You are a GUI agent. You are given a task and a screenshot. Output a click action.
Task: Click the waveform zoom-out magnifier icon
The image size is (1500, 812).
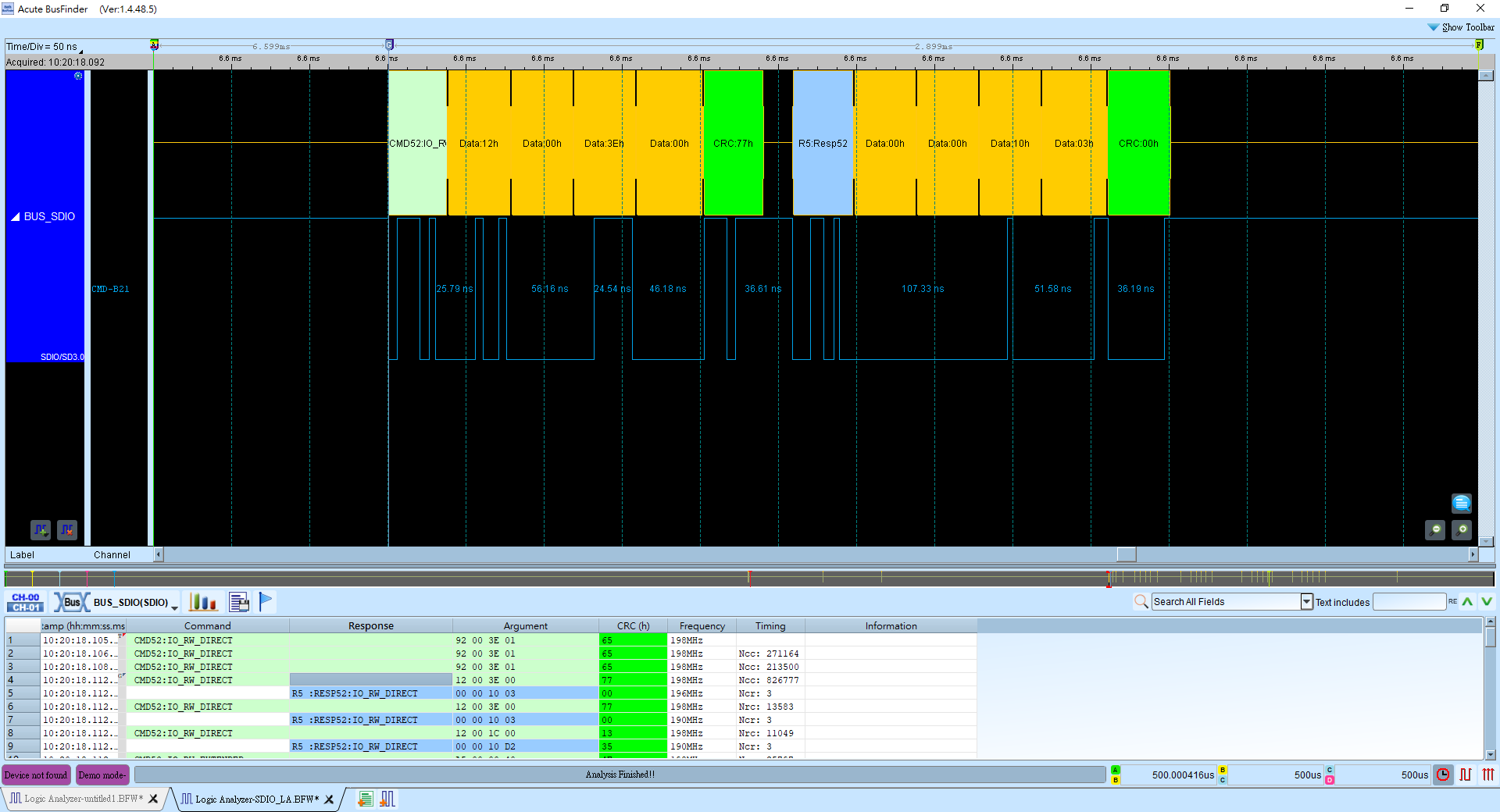tap(1435, 530)
